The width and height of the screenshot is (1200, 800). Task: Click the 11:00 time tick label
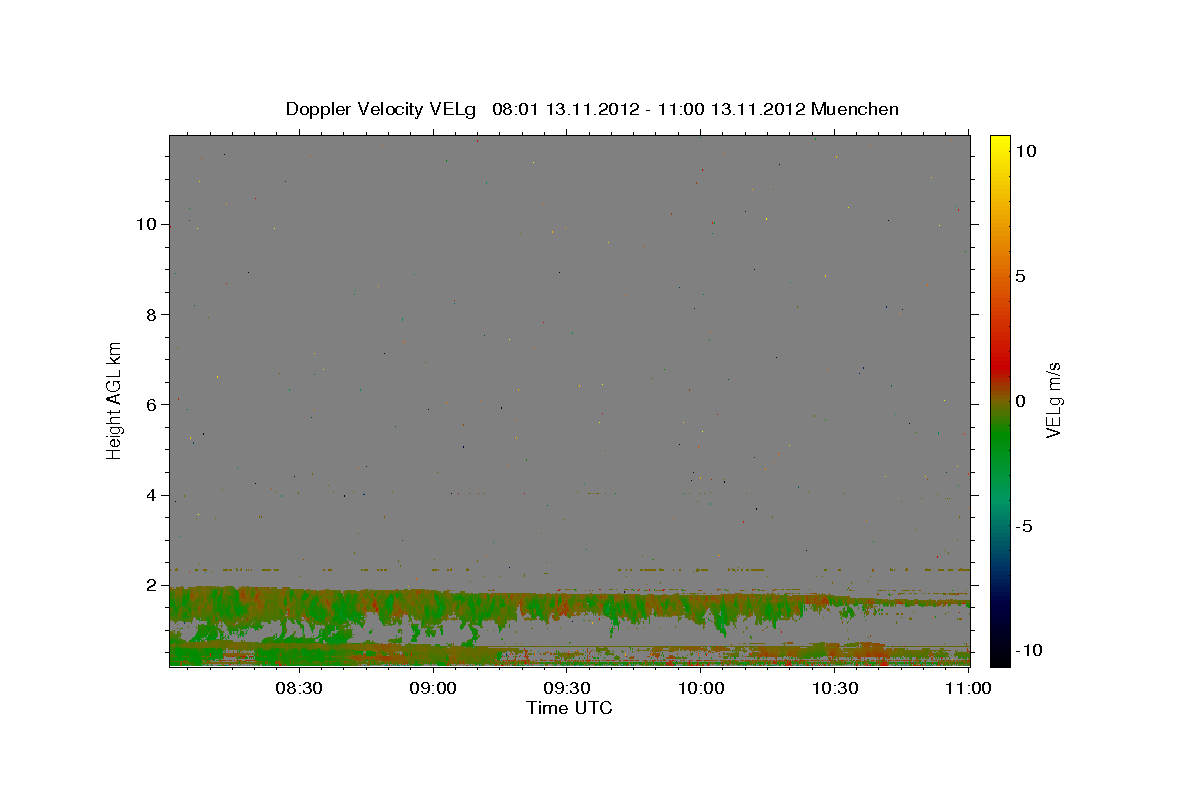click(x=969, y=688)
